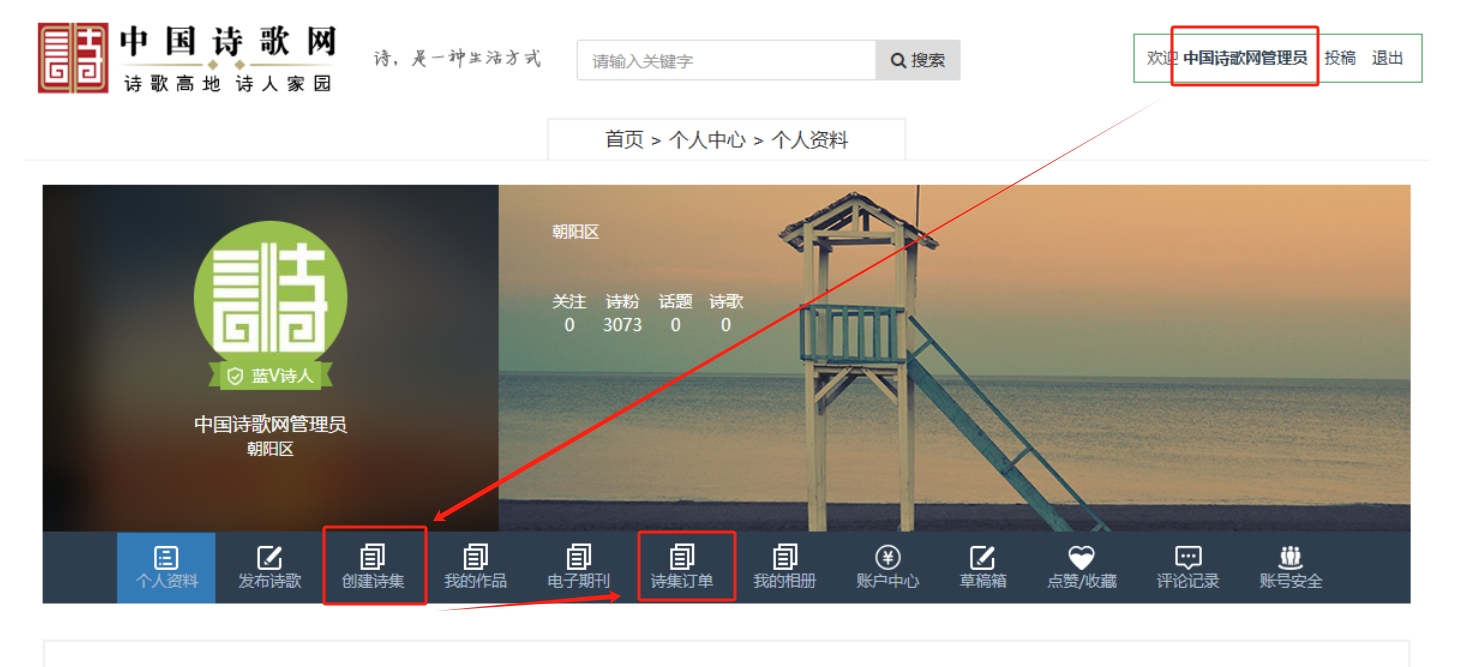Click the 投稿 submit link
1457x667 pixels.
pyautogui.click(x=1340, y=58)
